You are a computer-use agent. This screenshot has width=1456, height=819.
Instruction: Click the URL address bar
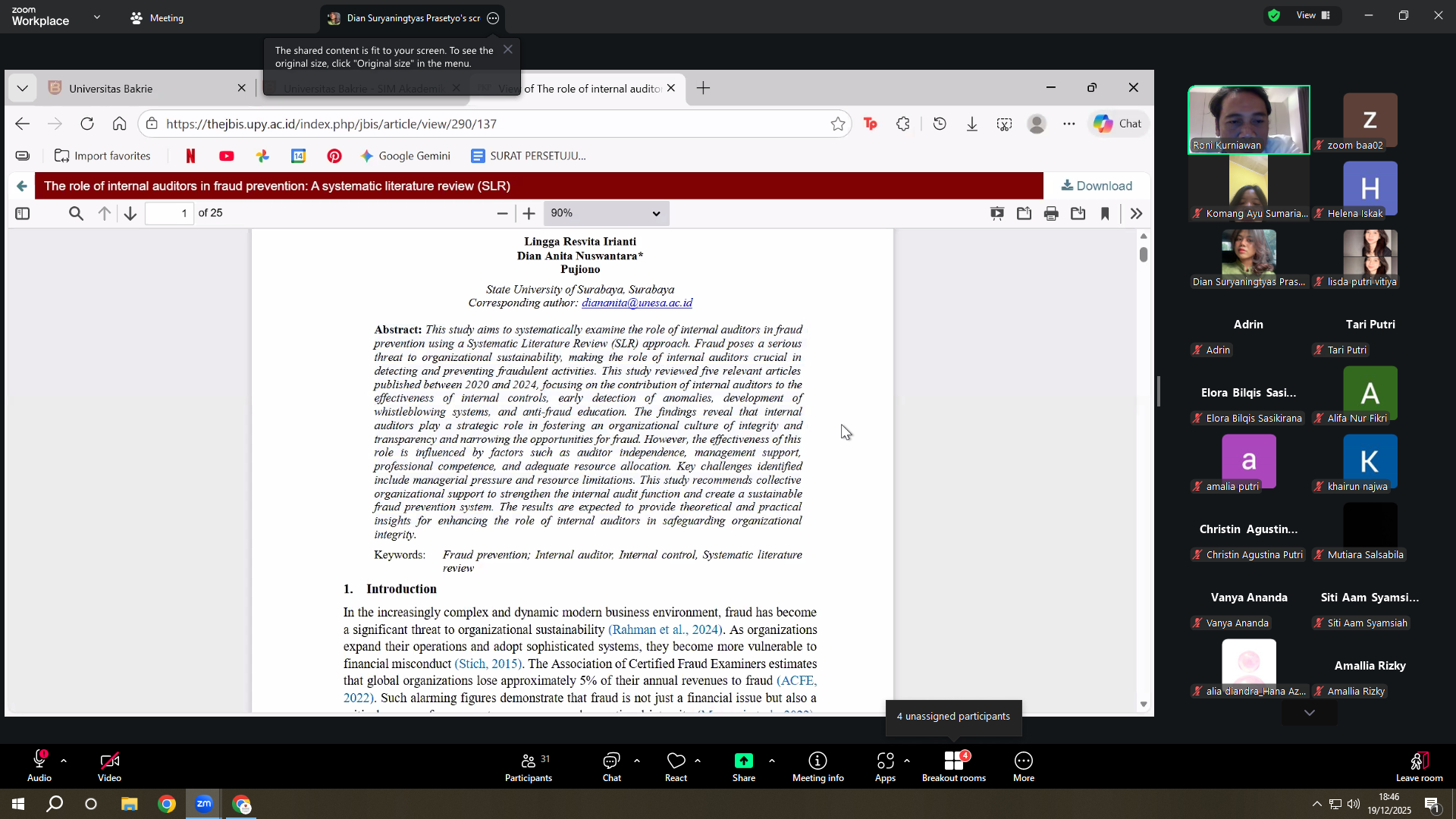tap(493, 124)
